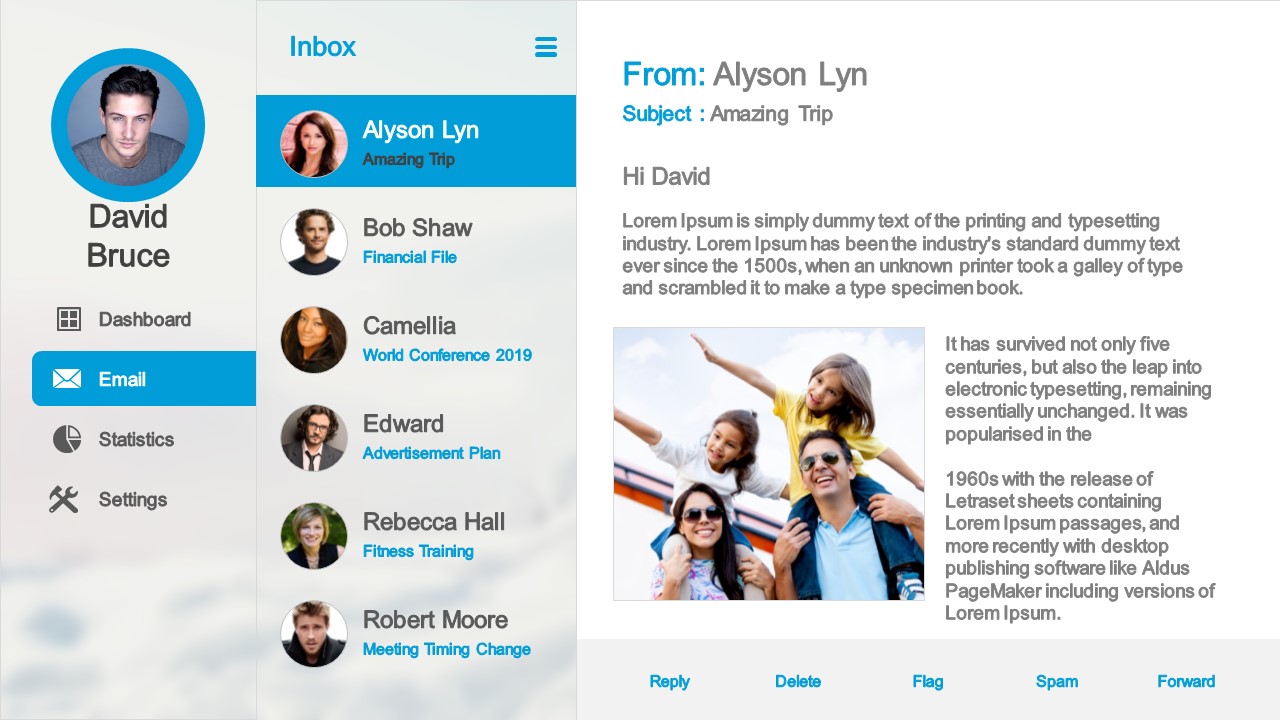Delete the Amazing Trip email
The width and height of the screenshot is (1280, 720).
(798, 681)
